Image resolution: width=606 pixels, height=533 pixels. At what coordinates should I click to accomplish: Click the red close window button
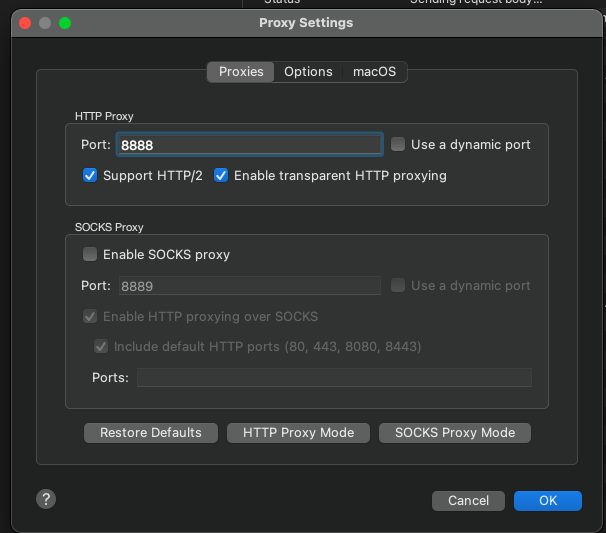(25, 23)
